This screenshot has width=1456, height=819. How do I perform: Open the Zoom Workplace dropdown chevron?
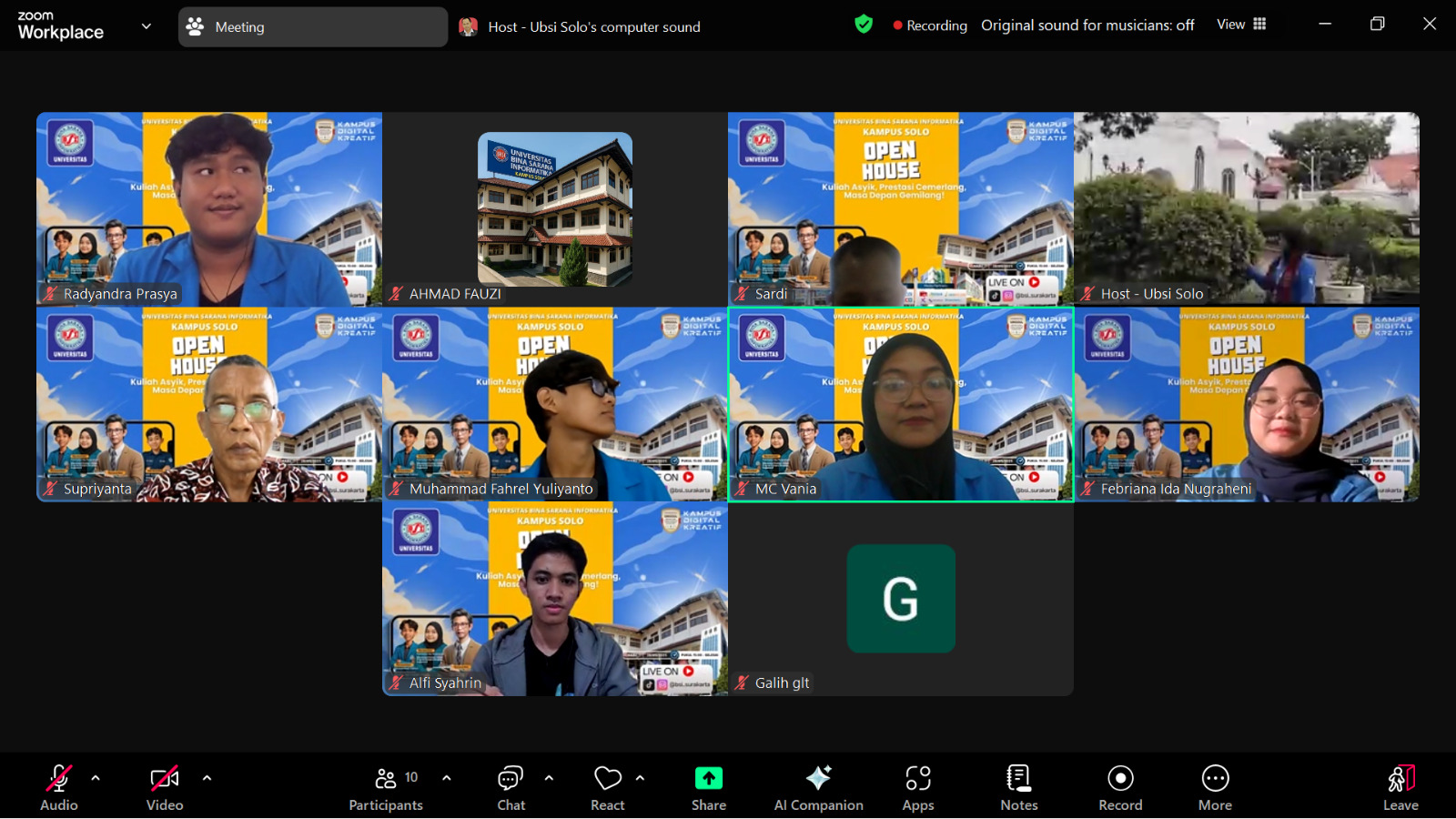tap(147, 26)
